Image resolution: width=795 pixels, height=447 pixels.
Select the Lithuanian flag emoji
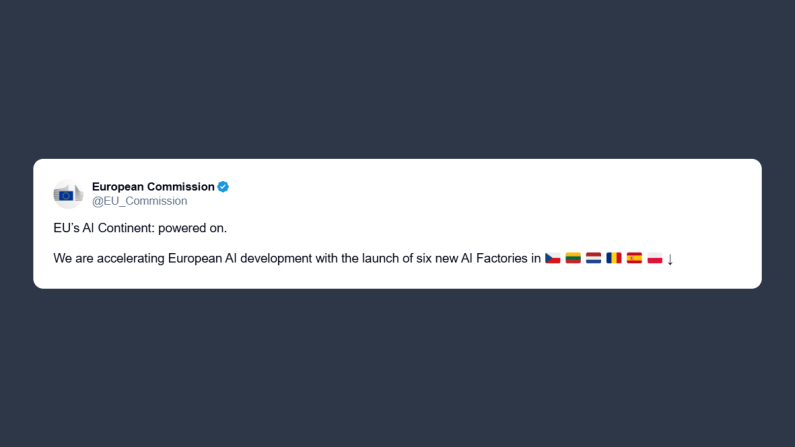pos(573,258)
